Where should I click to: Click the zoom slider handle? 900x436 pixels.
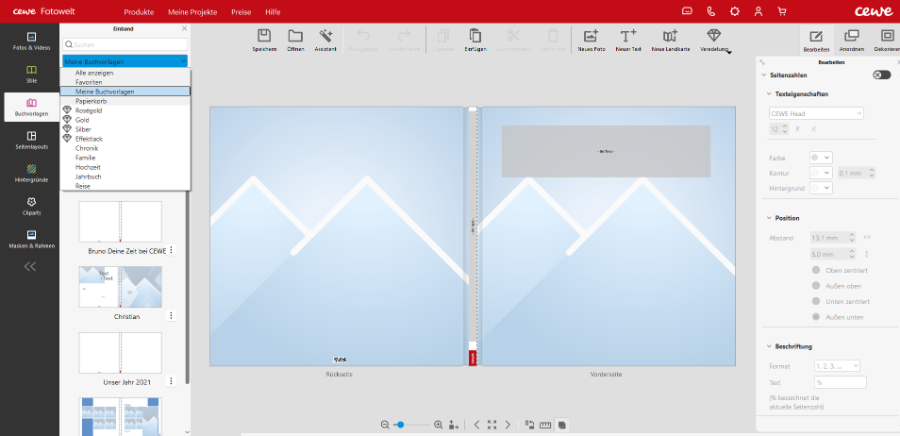tap(401, 425)
